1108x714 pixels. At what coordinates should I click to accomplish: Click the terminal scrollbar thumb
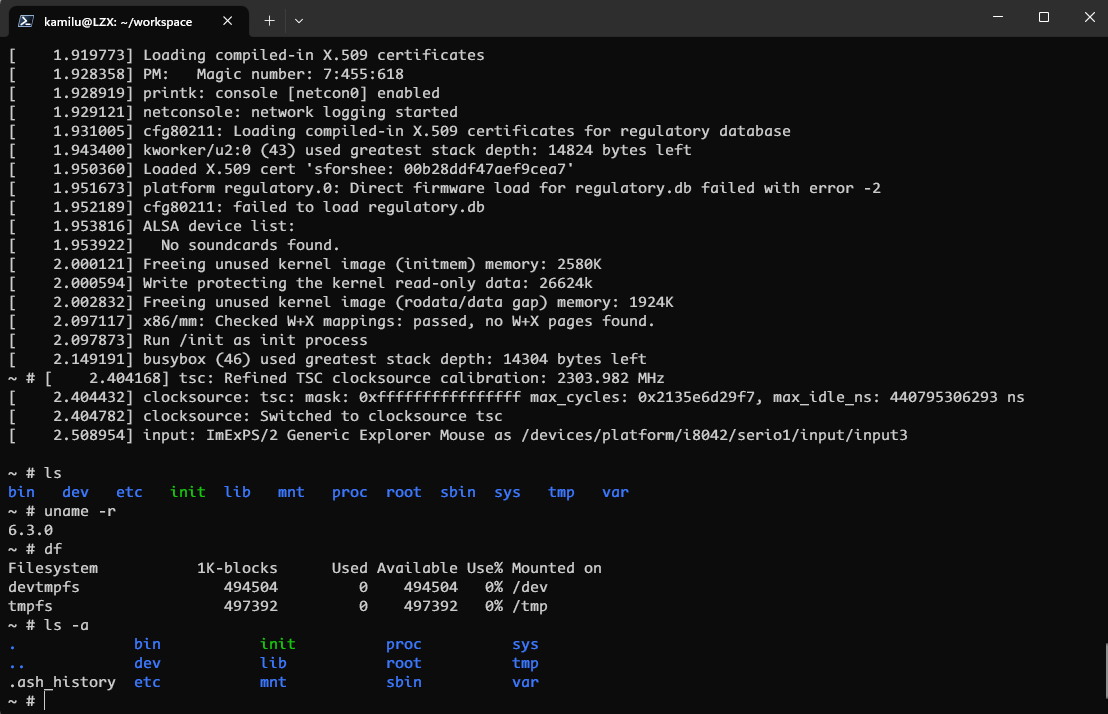[1105, 669]
